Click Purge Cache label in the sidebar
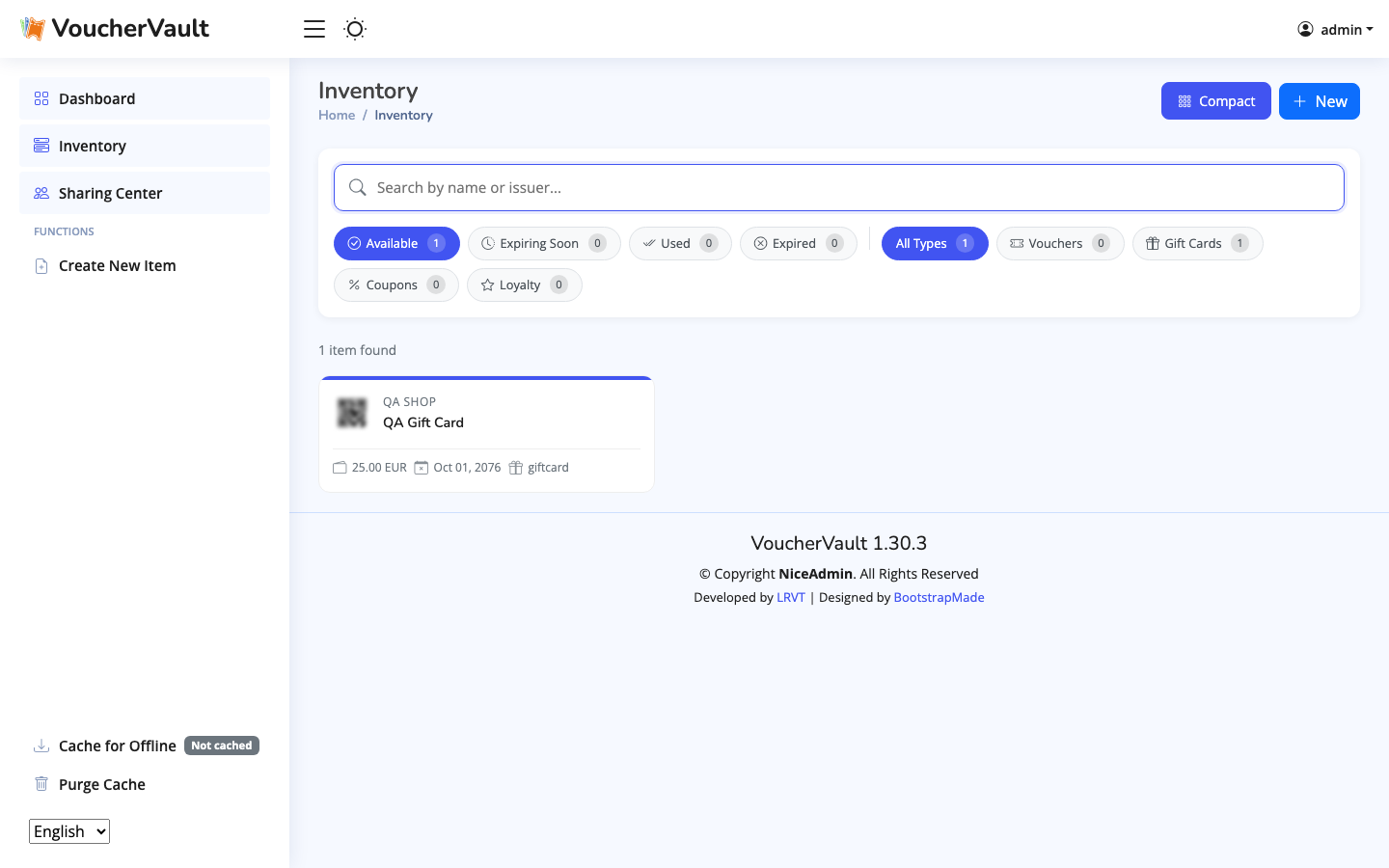The width and height of the screenshot is (1389, 868). coord(102,784)
